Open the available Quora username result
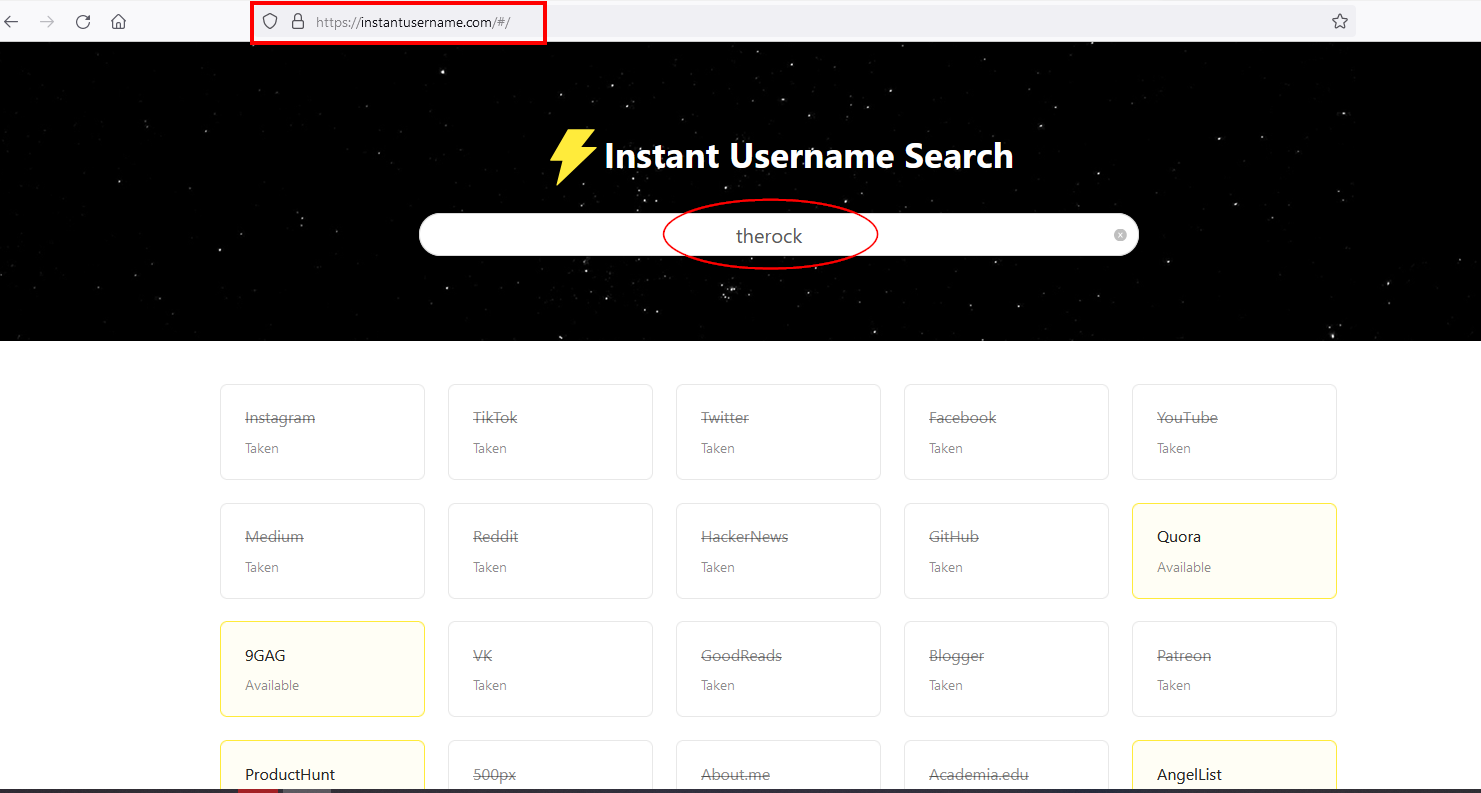The height and width of the screenshot is (793, 1481). coord(1234,551)
